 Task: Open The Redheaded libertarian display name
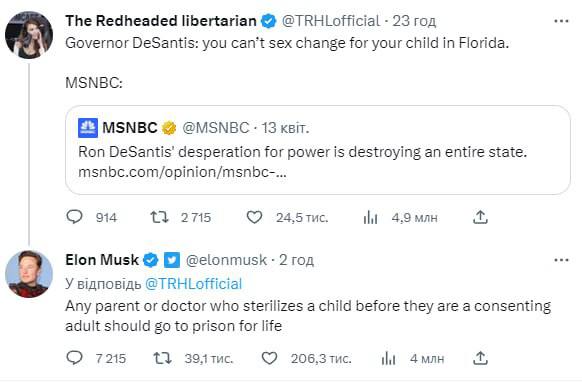point(161,21)
